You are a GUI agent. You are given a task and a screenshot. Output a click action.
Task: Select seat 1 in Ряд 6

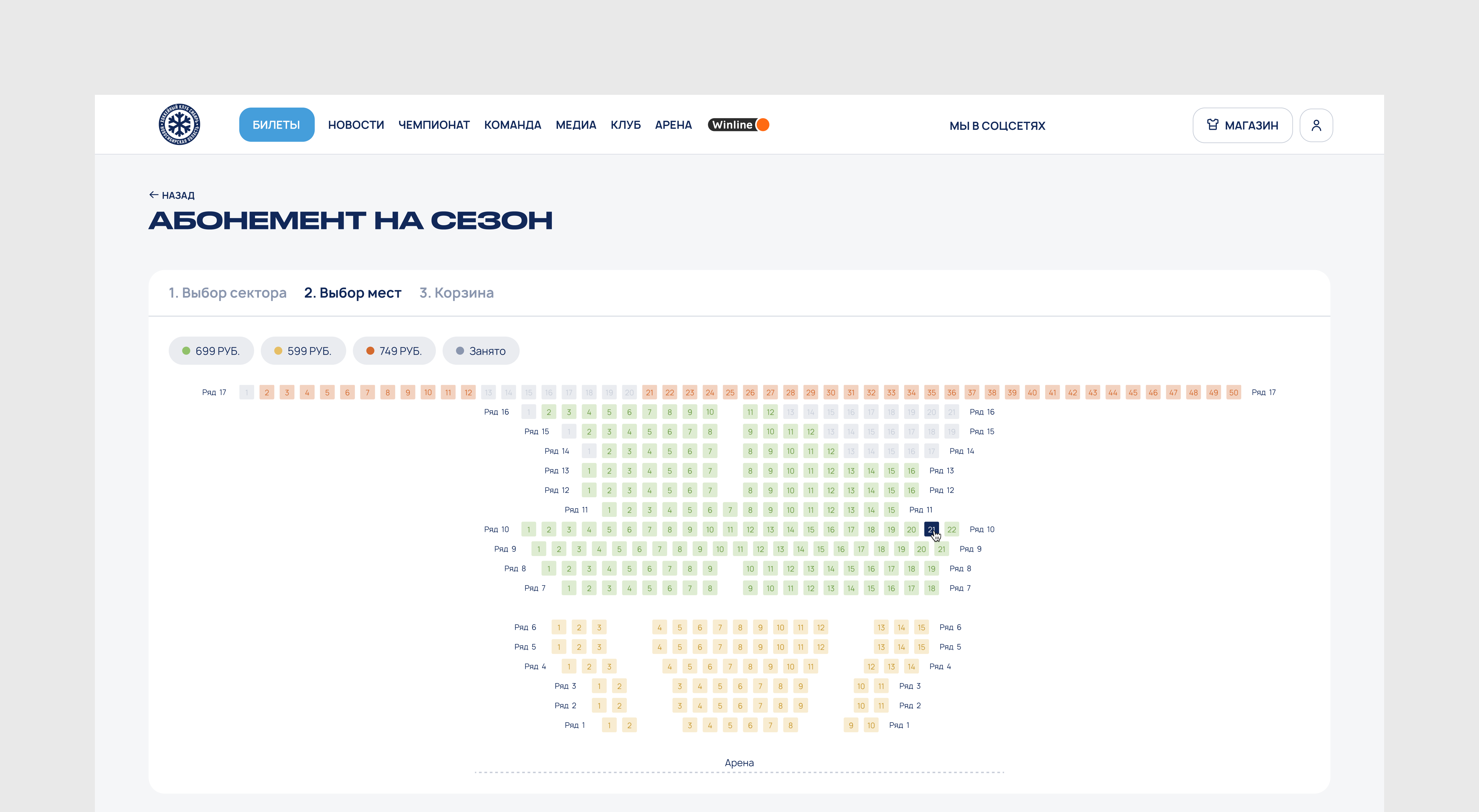point(559,627)
